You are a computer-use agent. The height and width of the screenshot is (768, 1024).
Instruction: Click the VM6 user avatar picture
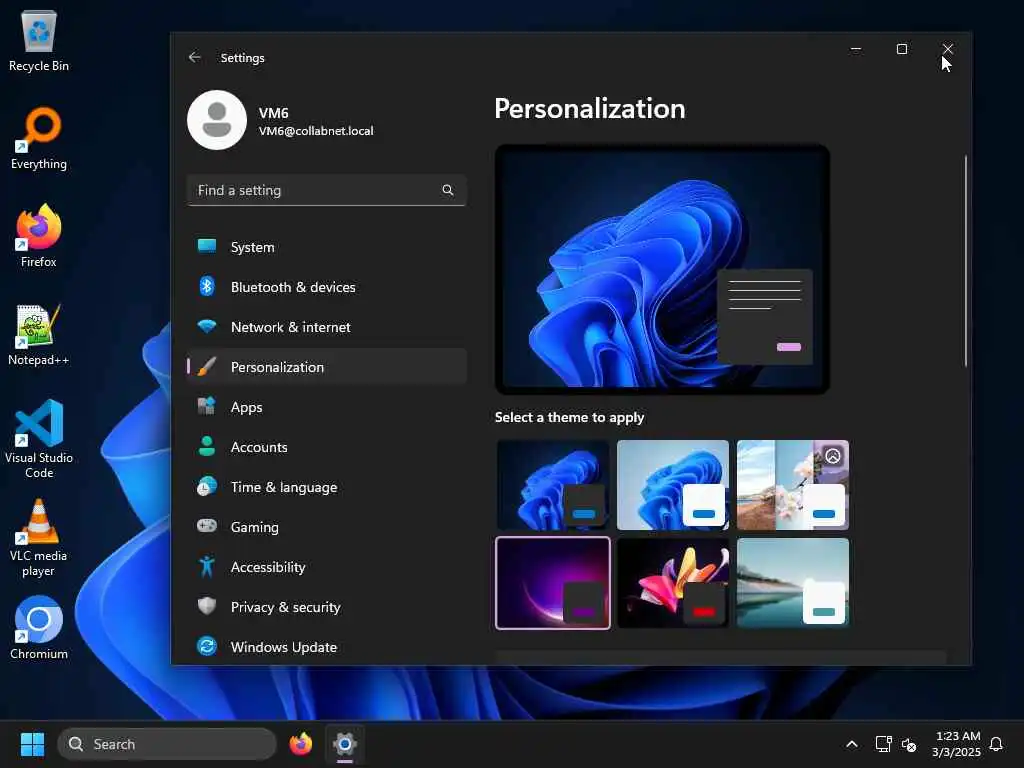[x=217, y=120]
